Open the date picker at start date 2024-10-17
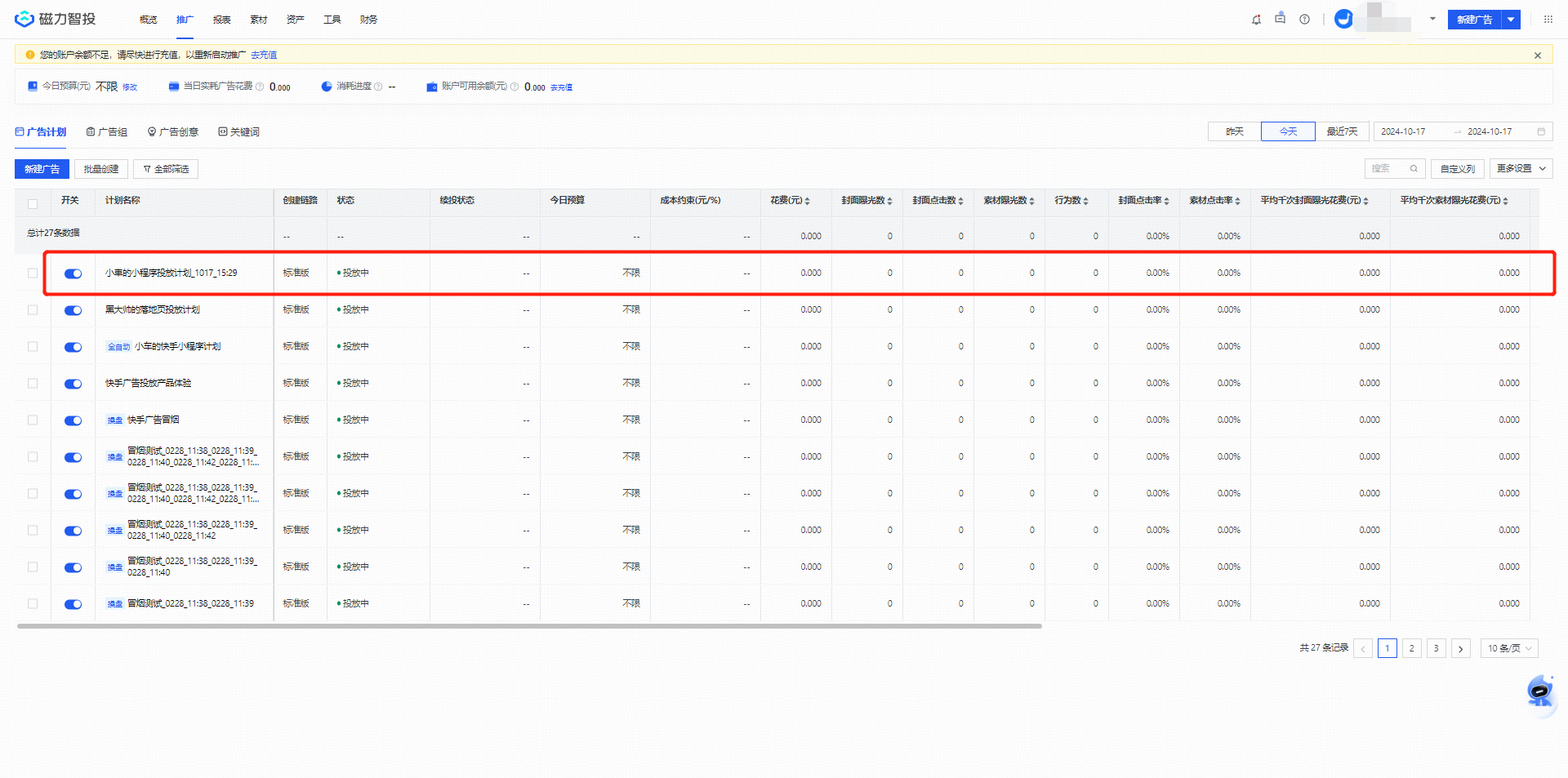 (x=1403, y=131)
